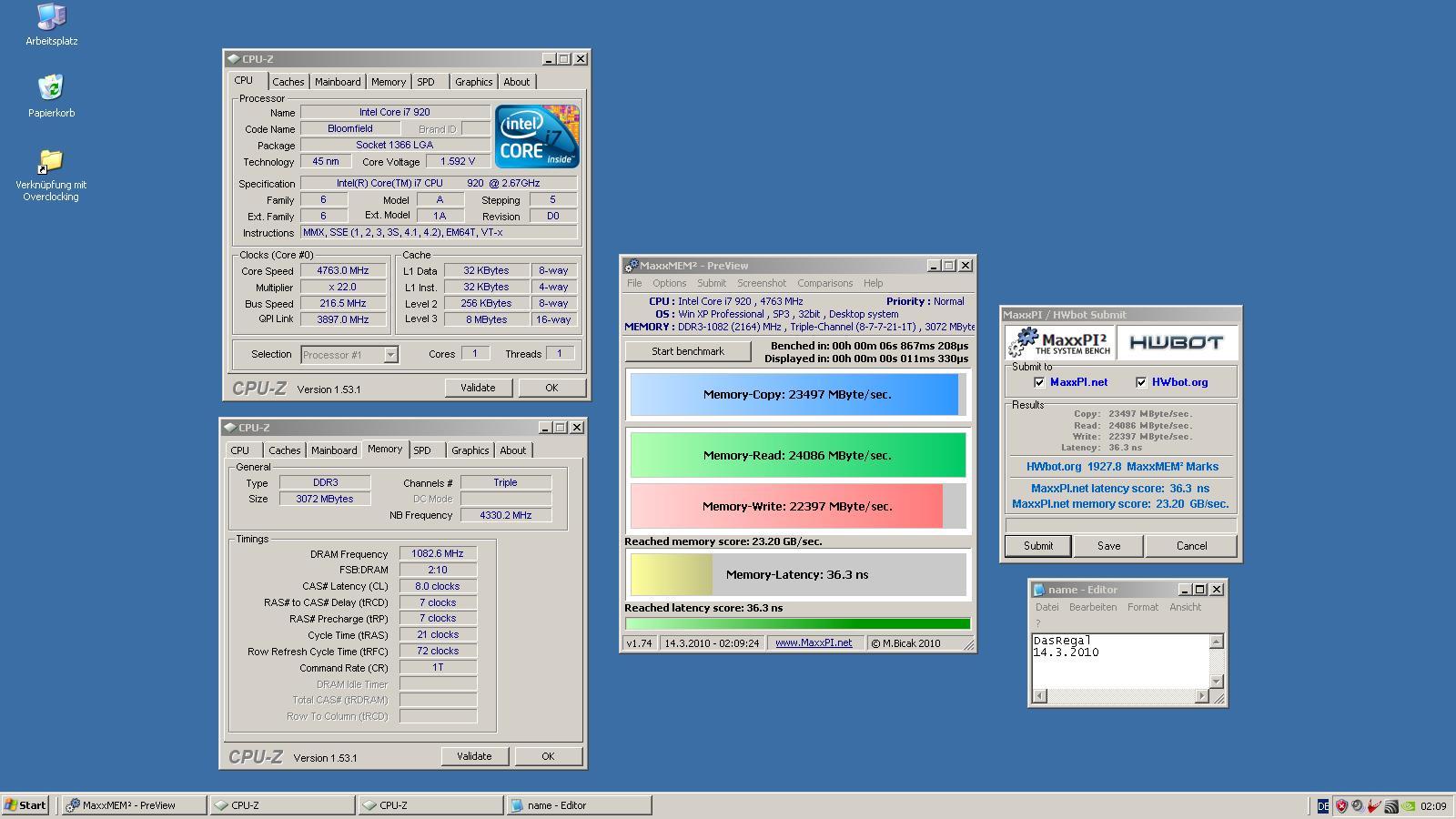This screenshot has width=1456, height=819.
Task: Click Submit button in HWbot Submit window
Action: pyautogui.click(x=1038, y=546)
